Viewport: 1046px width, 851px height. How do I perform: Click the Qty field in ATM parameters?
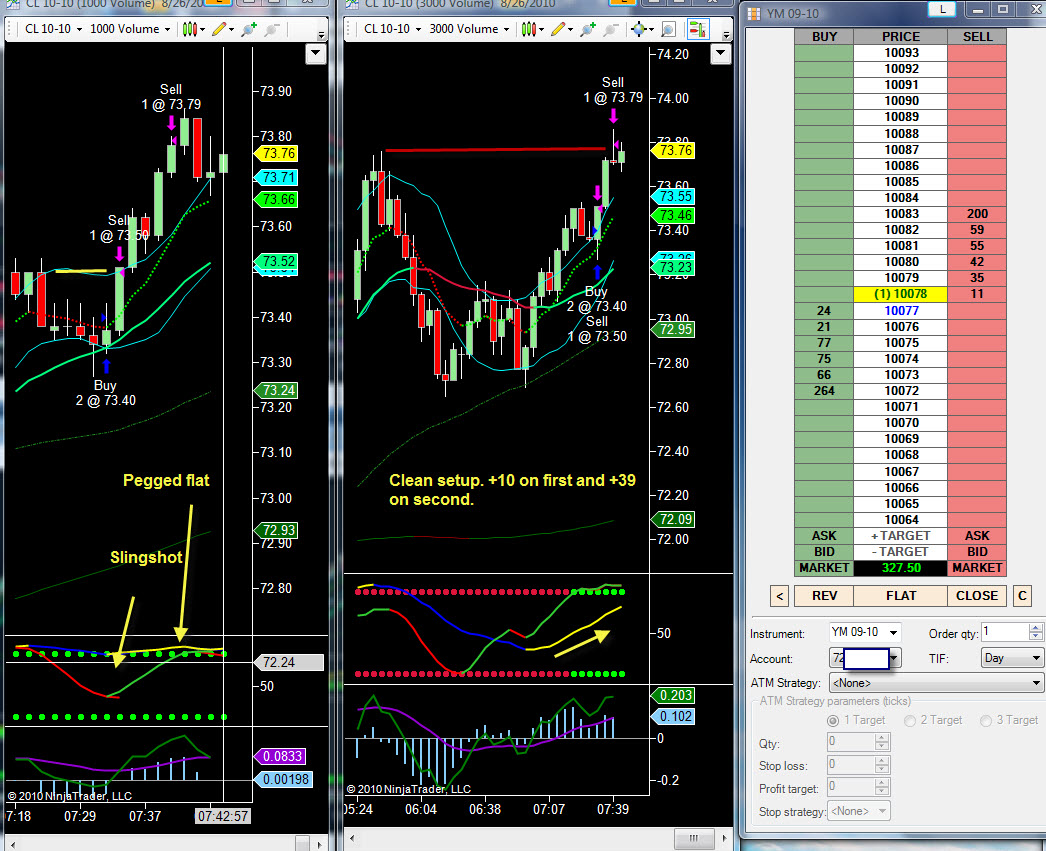tap(851, 742)
